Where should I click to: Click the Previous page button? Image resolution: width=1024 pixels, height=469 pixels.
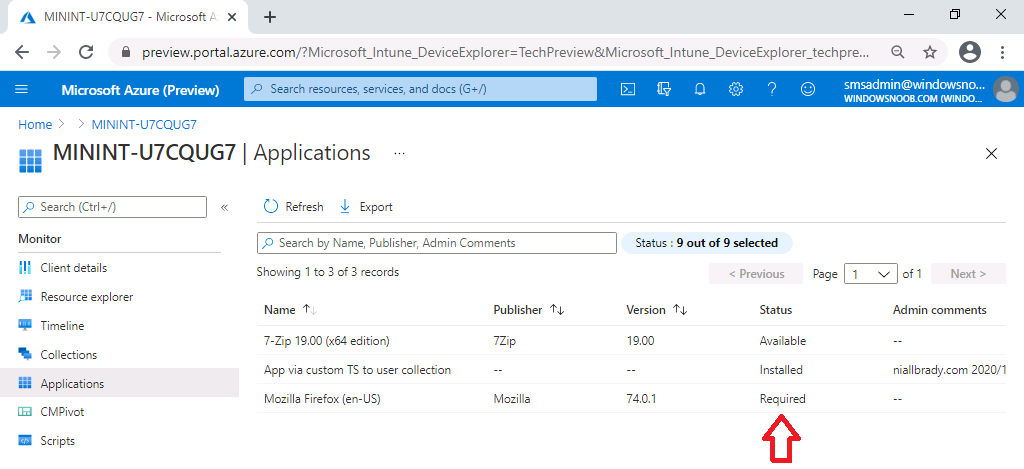pyautogui.click(x=756, y=274)
